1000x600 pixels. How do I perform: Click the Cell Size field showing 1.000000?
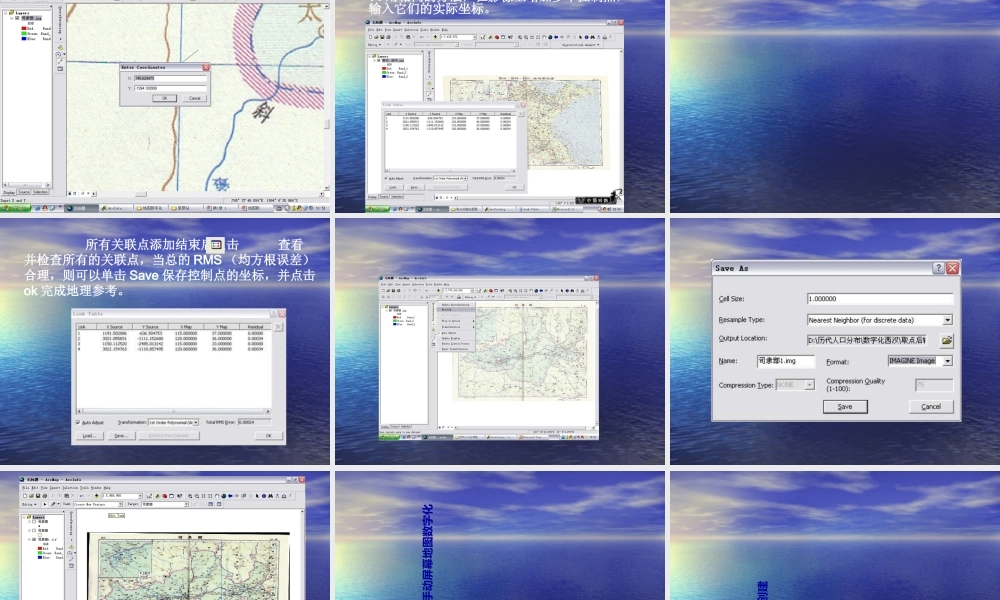(880, 298)
